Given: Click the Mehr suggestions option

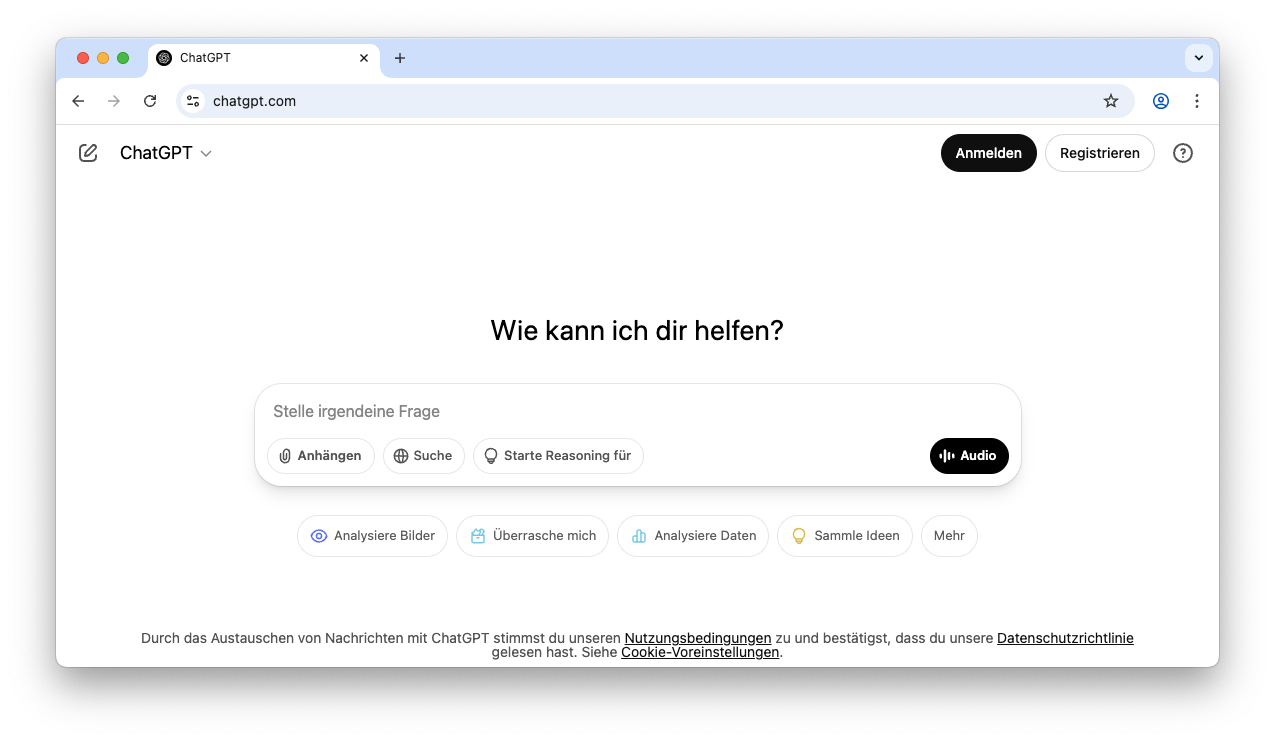Looking at the screenshot, I should [948, 536].
